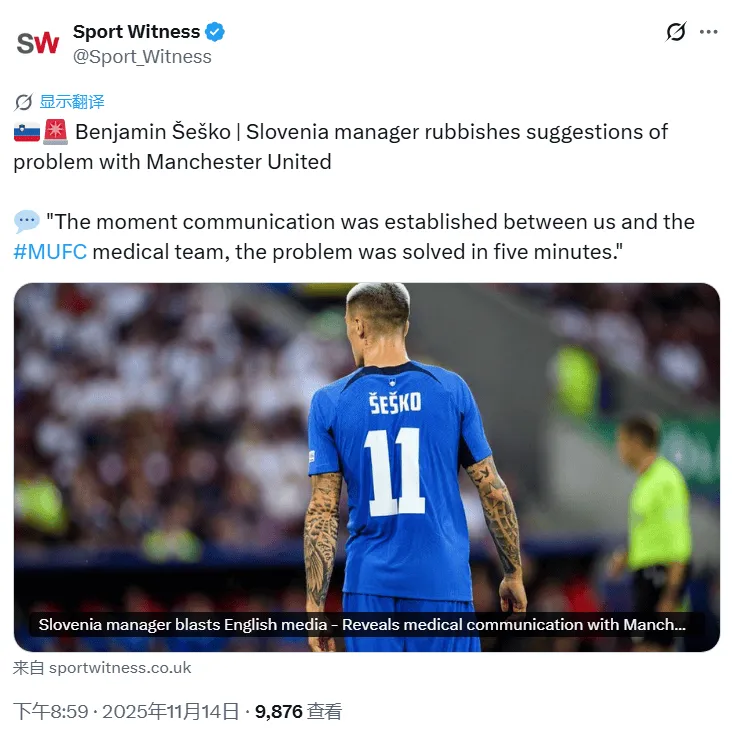Click the 2025年11月14日 date text
This screenshot has height=730, width=732.
(x=170, y=712)
